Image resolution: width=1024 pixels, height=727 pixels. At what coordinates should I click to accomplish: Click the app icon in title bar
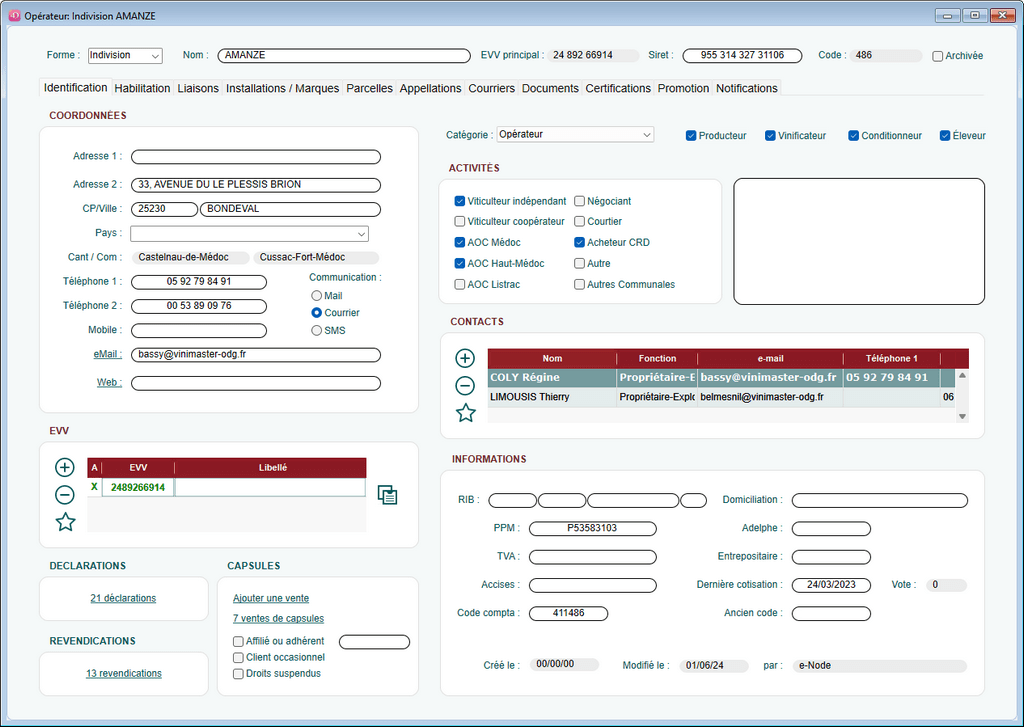[x=14, y=16]
